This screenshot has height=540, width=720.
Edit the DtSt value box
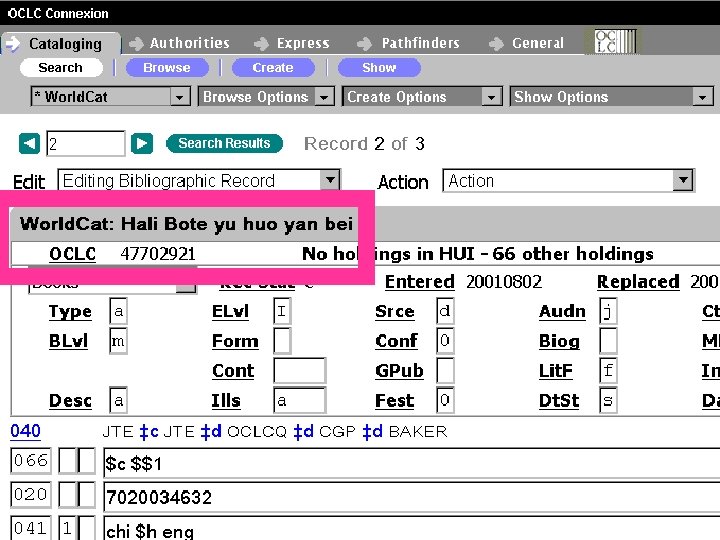point(608,400)
